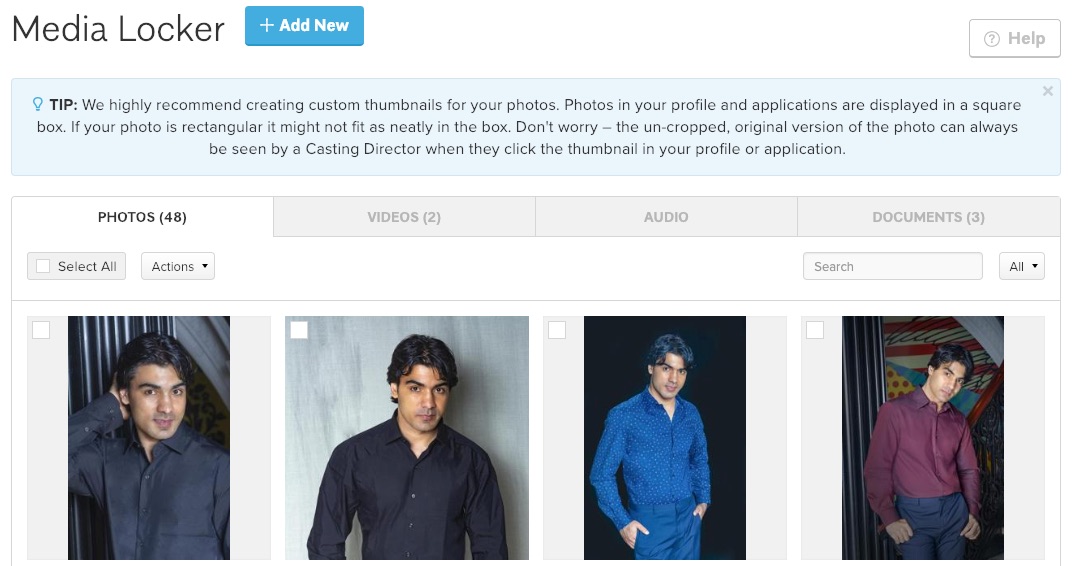1072x566 pixels.
Task: Focus the Search input field
Action: point(892,266)
